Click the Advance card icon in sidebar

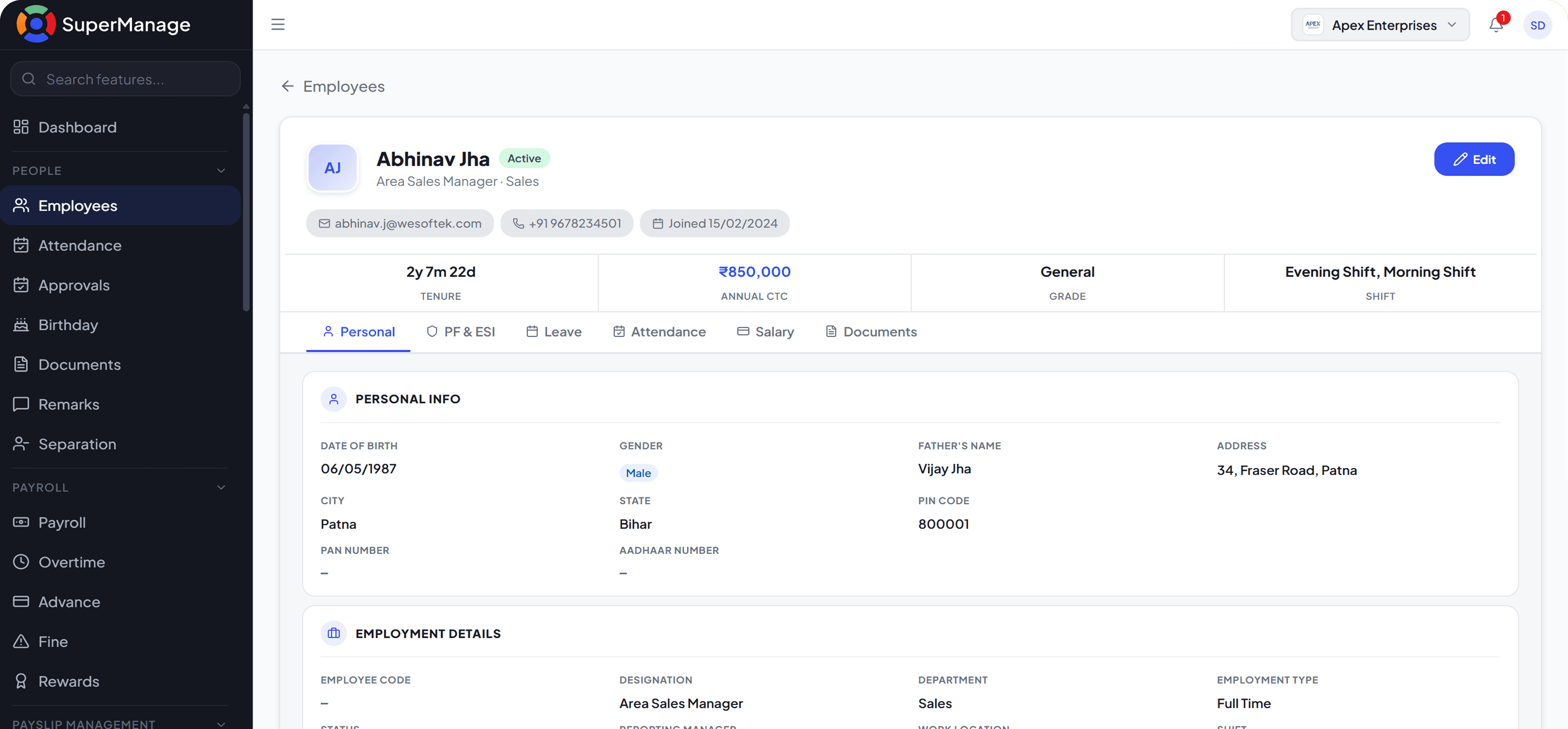pyautogui.click(x=21, y=601)
